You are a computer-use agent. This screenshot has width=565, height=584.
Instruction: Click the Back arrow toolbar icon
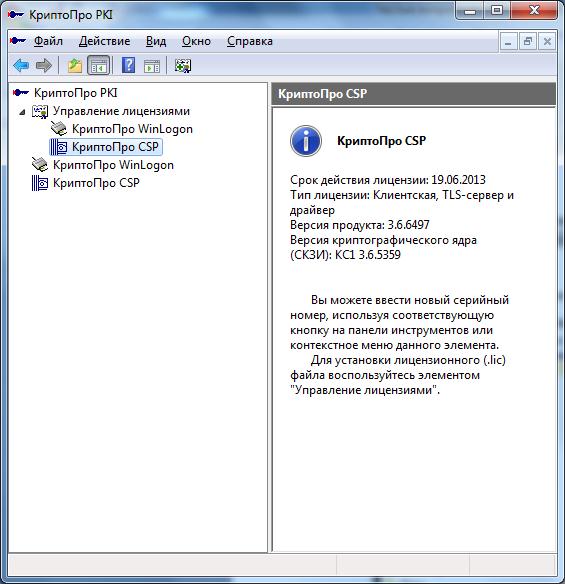[x=21, y=66]
